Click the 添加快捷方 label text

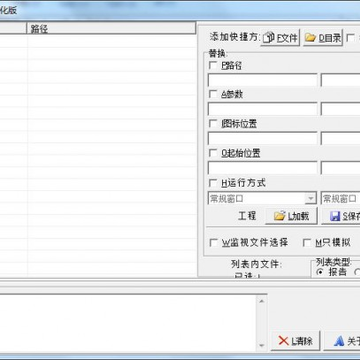click(x=234, y=37)
